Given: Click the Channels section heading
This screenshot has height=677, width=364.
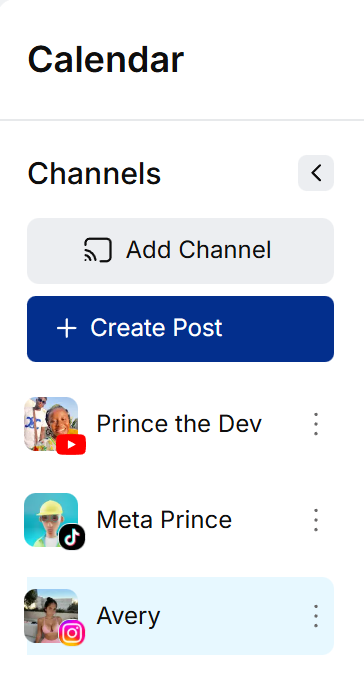Looking at the screenshot, I should coord(94,174).
